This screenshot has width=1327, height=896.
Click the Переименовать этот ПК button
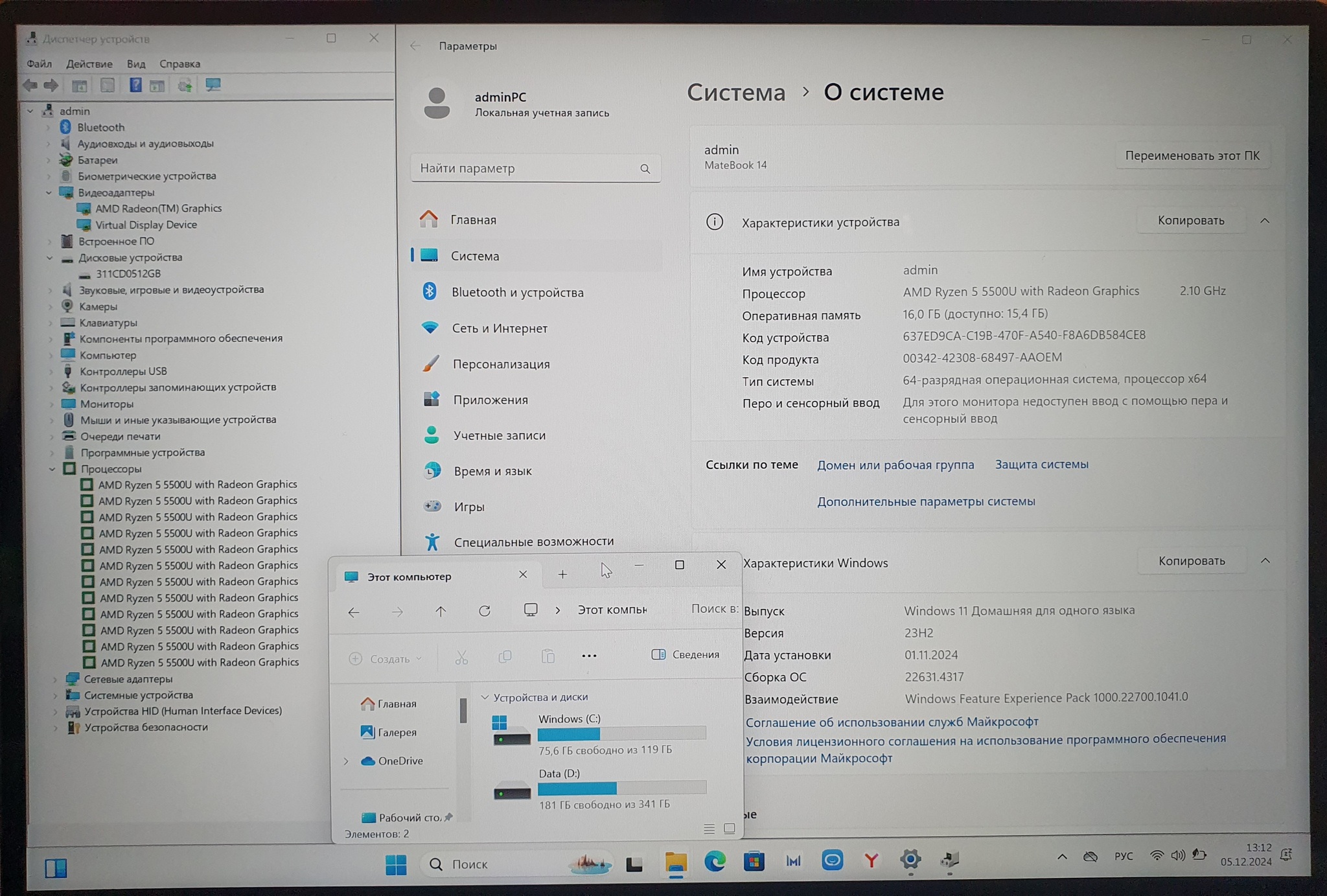click(x=1192, y=155)
